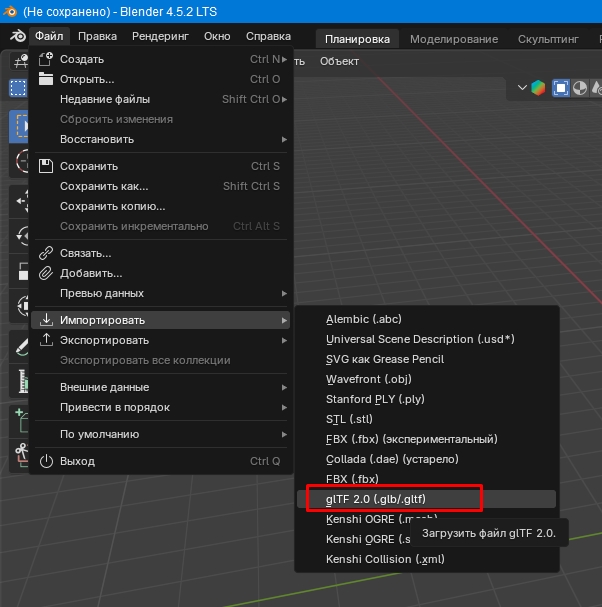Import a Wavefront (.obj) file
Screen dimensions: 602x607
[426, 379]
